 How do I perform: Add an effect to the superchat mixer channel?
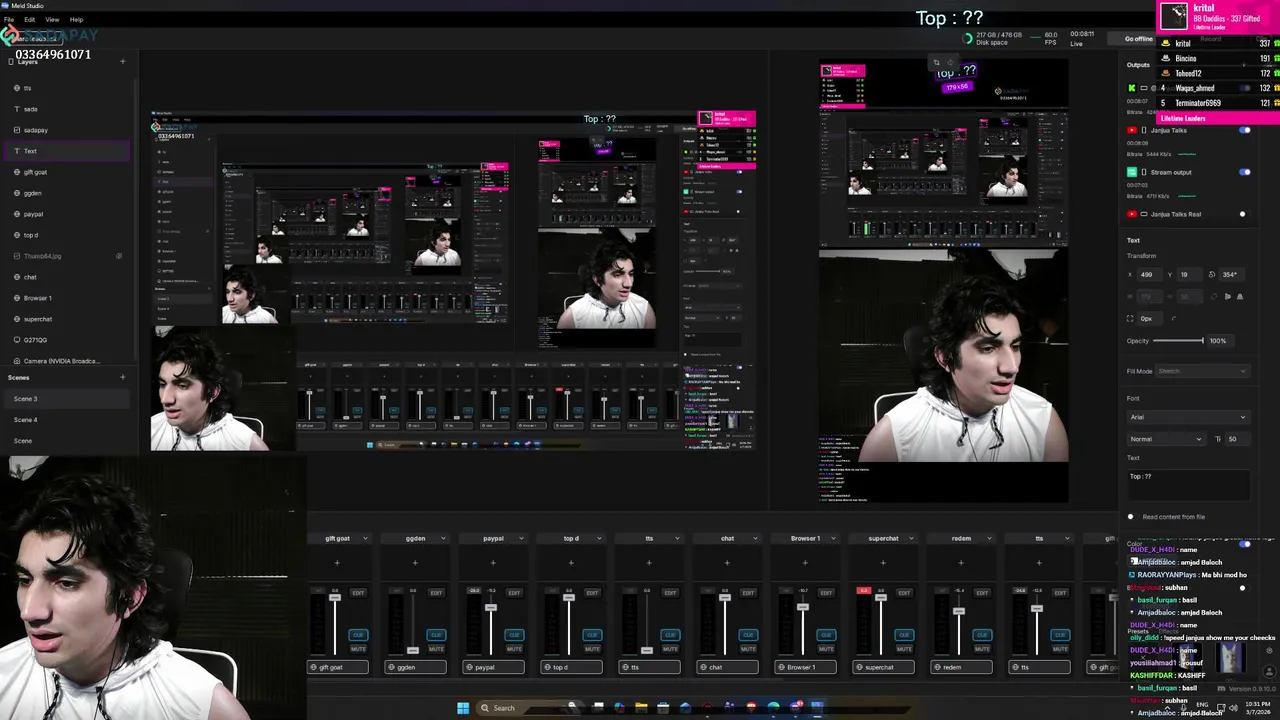coord(883,562)
